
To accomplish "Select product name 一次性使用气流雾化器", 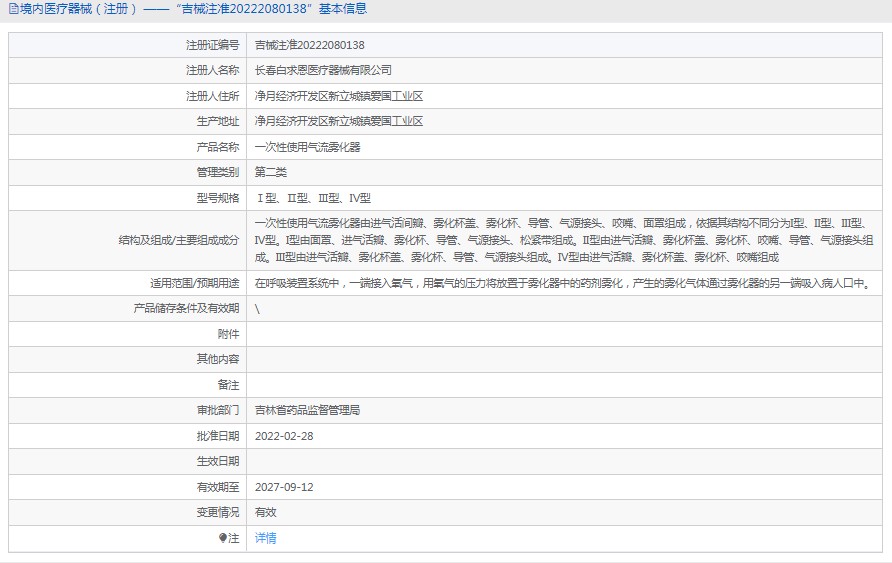I will (x=307, y=147).
